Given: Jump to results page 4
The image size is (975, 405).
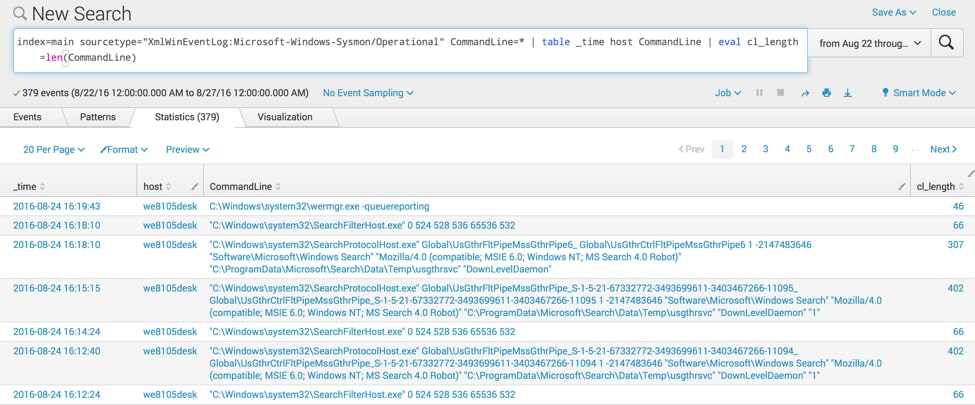Looking at the screenshot, I should pos(787,149).
